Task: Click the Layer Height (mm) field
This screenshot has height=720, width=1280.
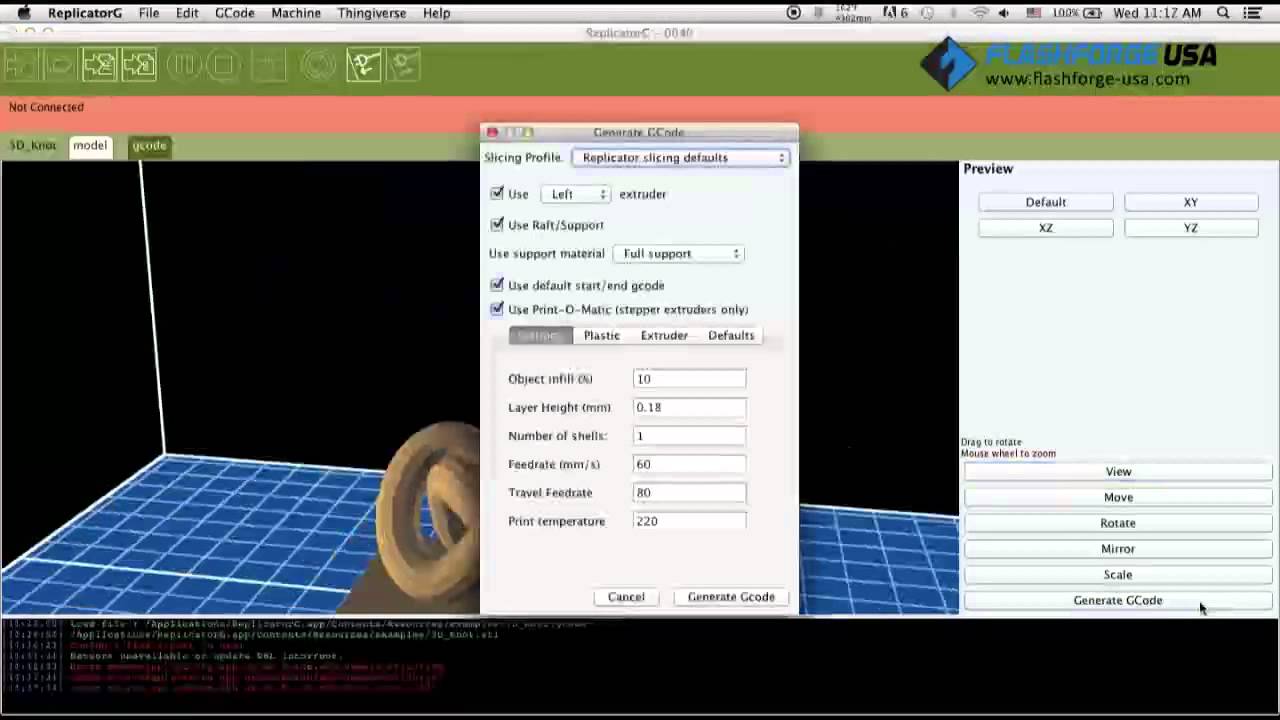Action: point(689,407)
